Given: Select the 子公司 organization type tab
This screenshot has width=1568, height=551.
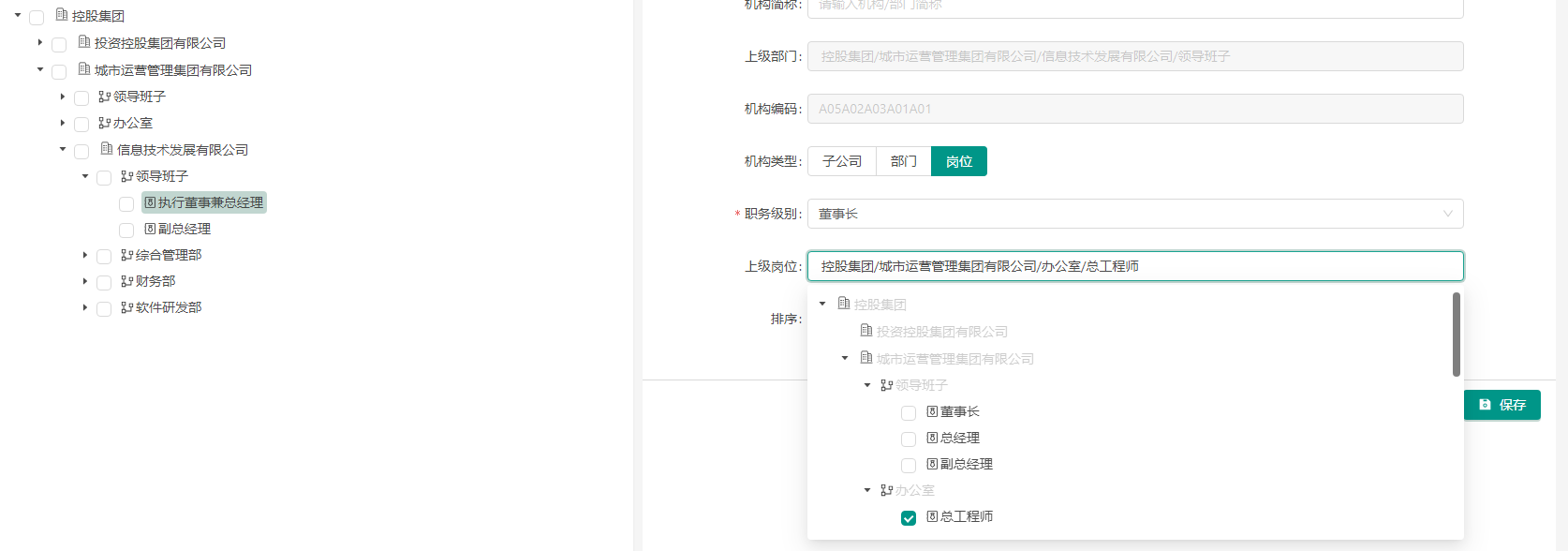Looking at the screenshot, I should [841, 161].
